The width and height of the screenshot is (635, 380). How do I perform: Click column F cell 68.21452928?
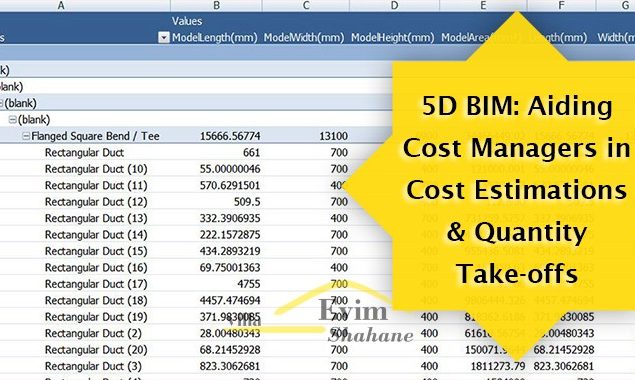[564, 350]
